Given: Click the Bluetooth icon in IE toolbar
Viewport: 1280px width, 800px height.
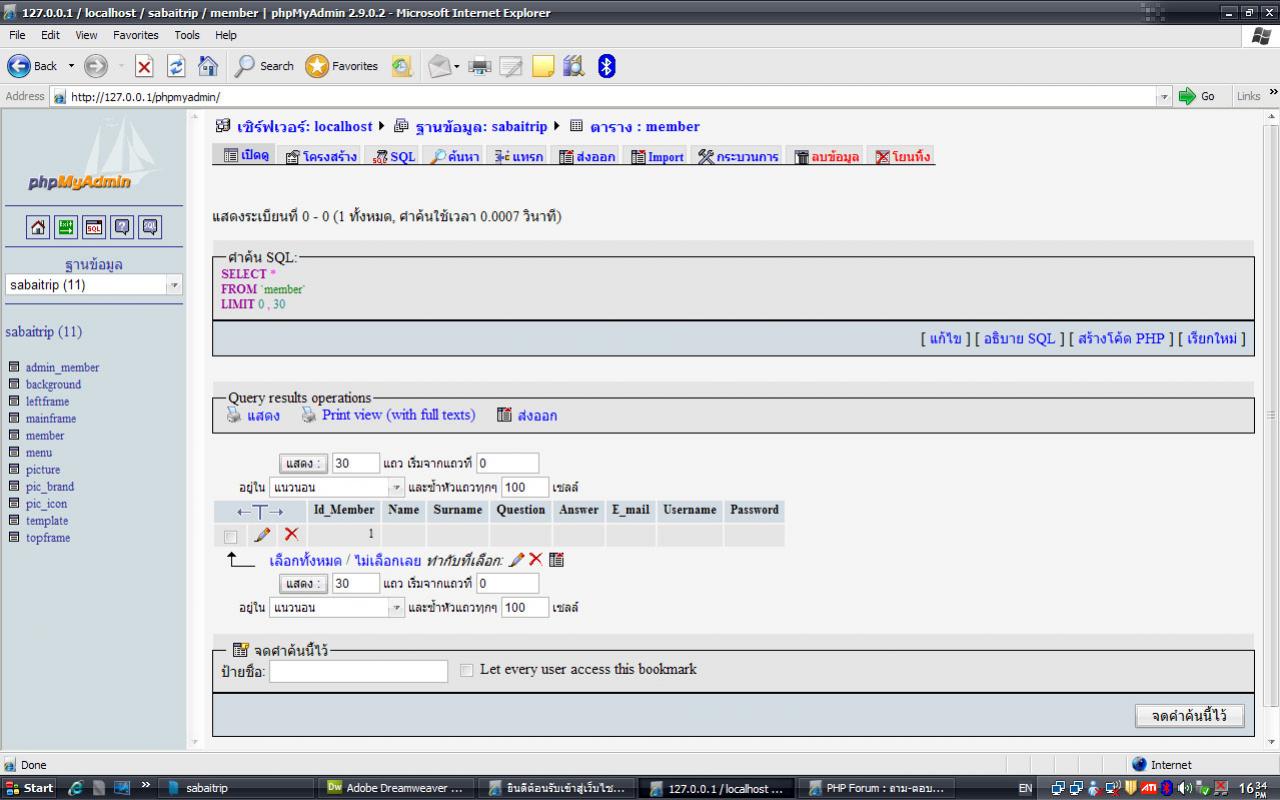Looking at the screenshot, I should tap(606, 66).
